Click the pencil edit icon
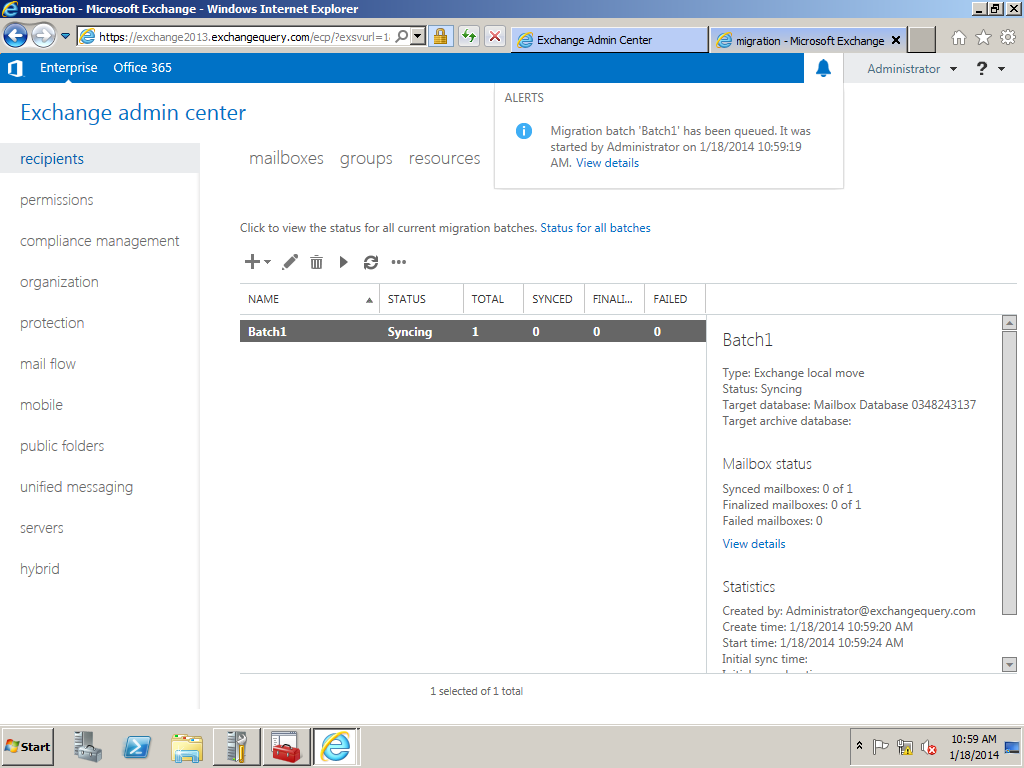The image size is (1024, 768). (x=290, y=262)
